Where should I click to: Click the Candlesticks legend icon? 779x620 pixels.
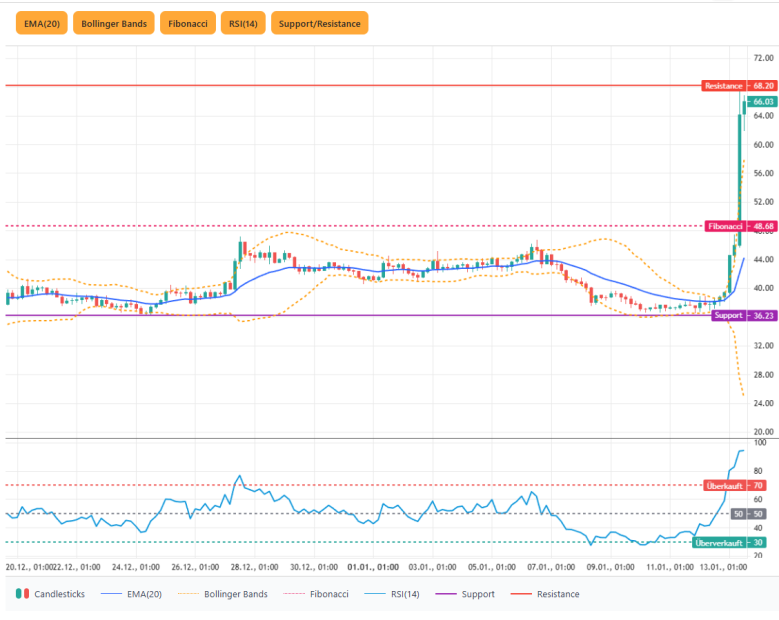point(20,594)
